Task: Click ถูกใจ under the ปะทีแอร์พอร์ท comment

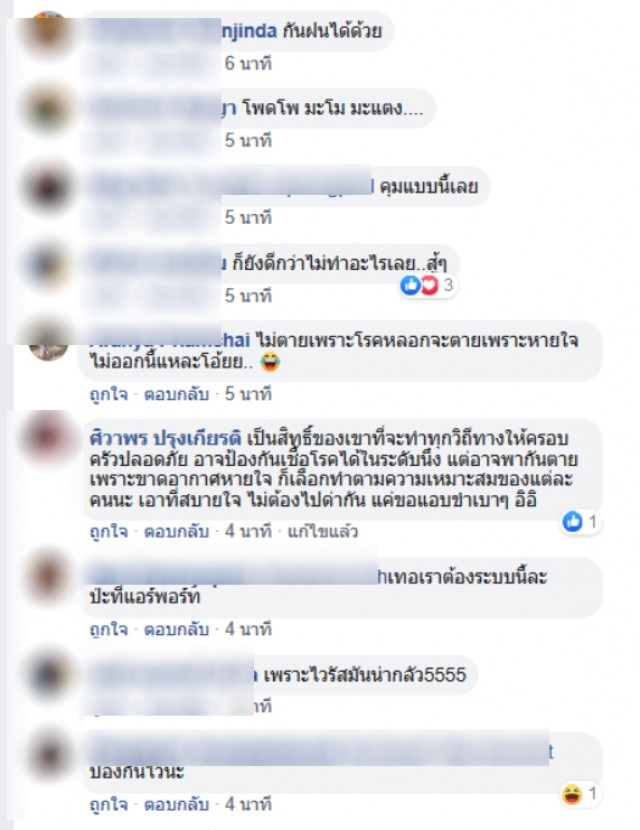Action: point(109,629)
